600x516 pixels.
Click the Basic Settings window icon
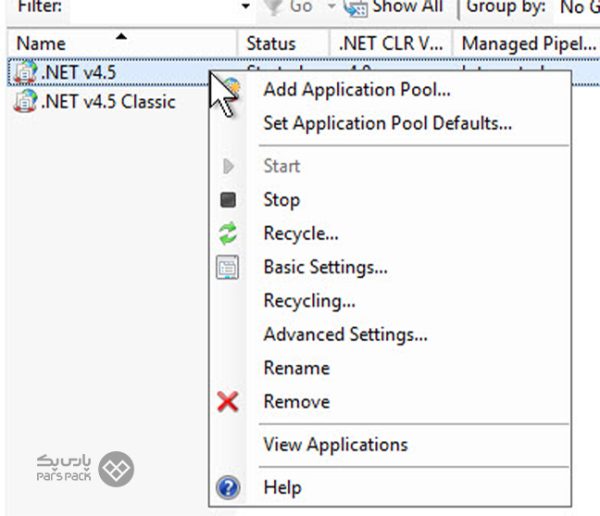228,268
